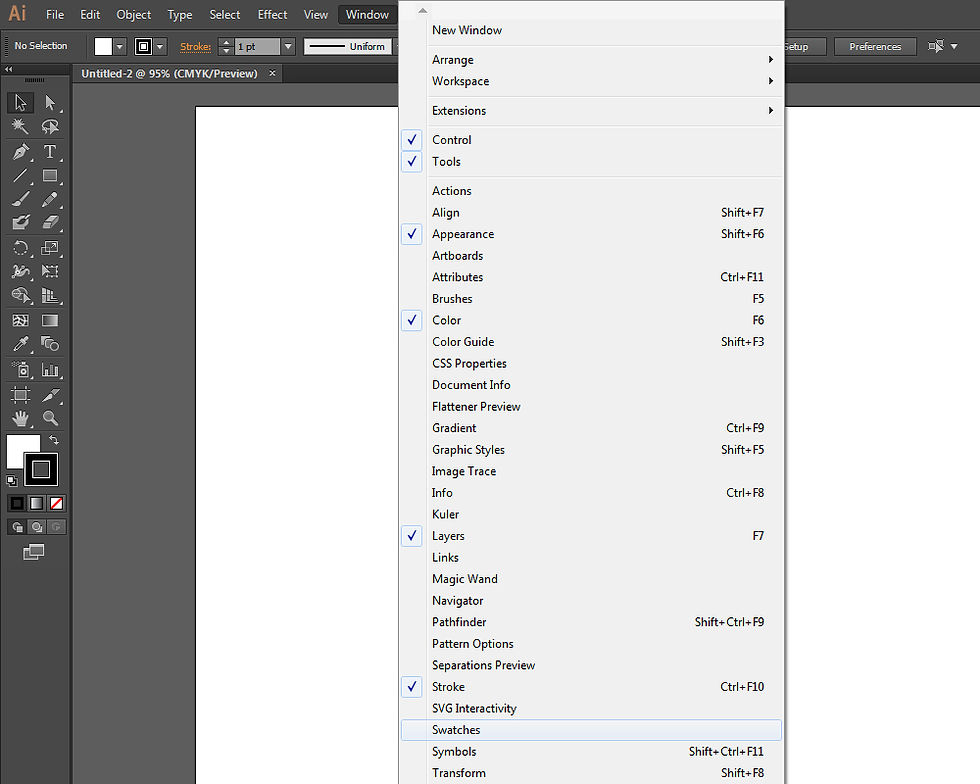Select the Symbol Sprayer tool
The image size is (980, 784).
tap(20, 370)
